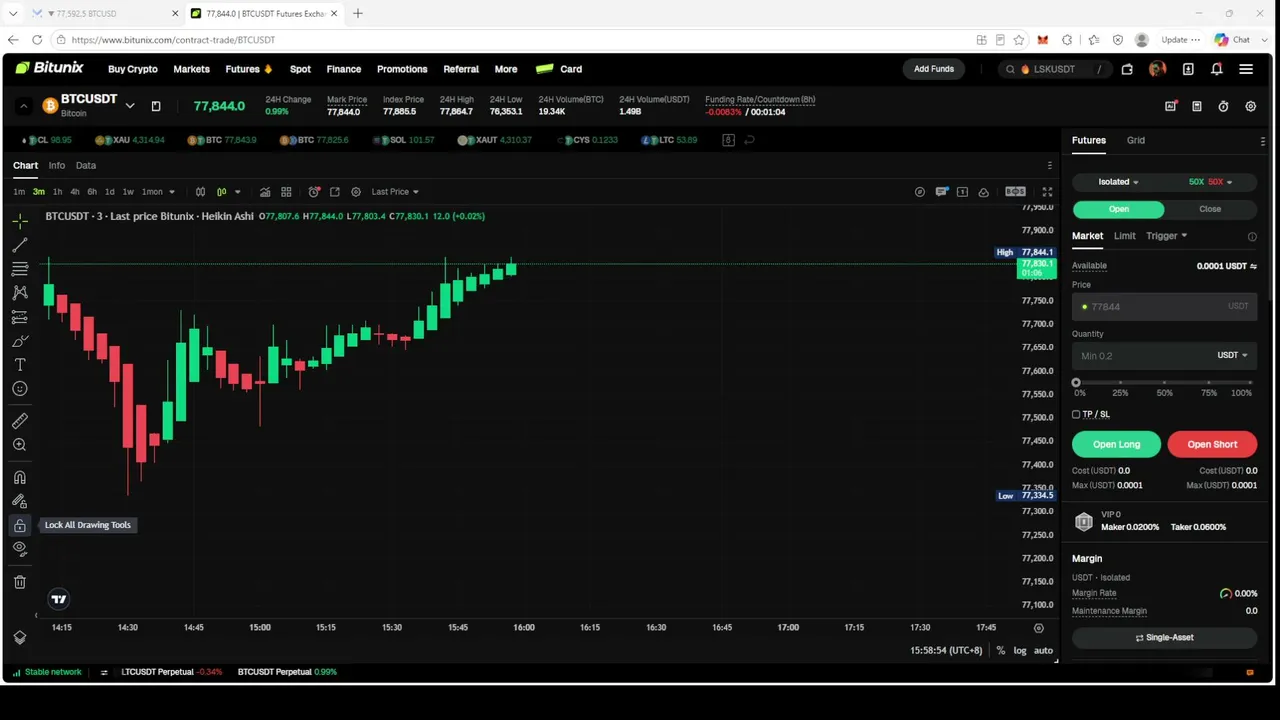Click the Open Short button
1280x720 pixels.
coord(1212,444)
